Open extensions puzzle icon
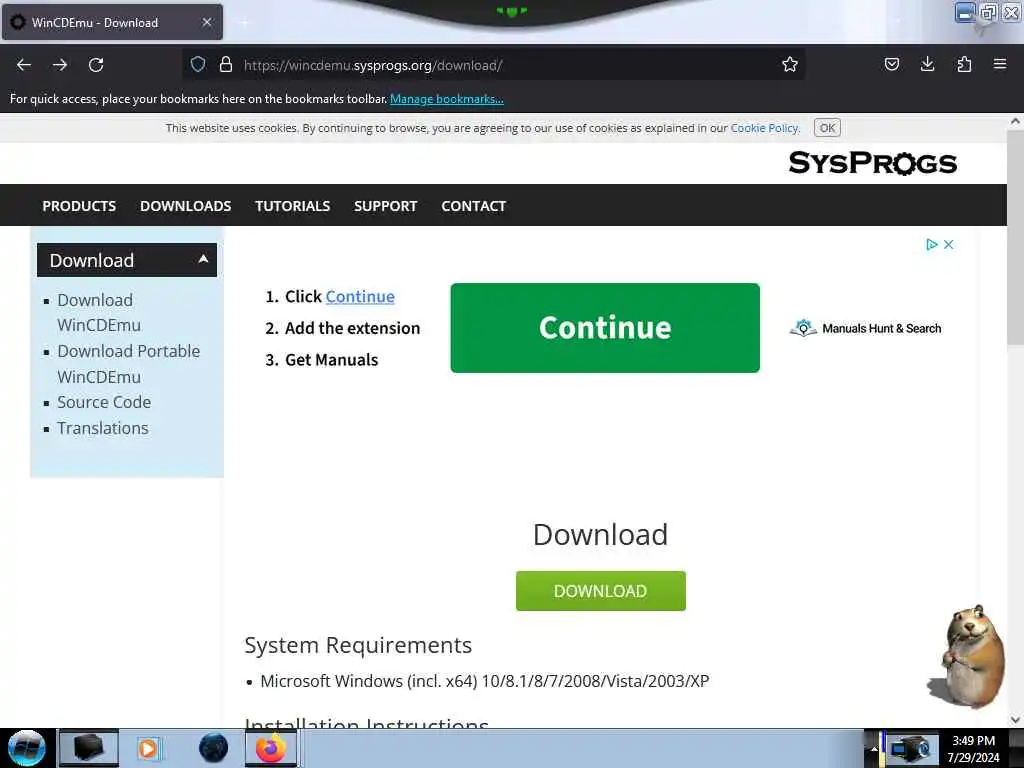Screen dimensions: 1024x768 coord(964,64)
